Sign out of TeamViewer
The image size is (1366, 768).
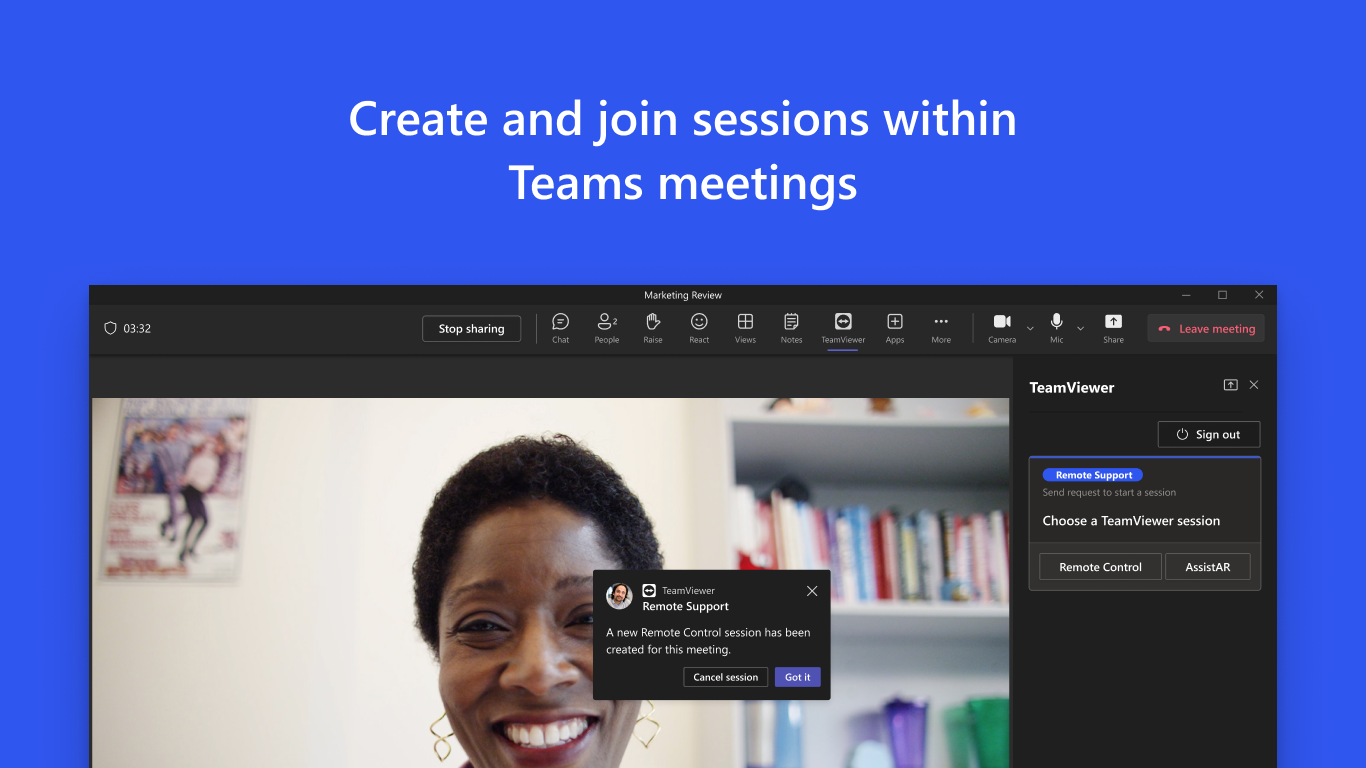pyautogui.click(x=1209, y=434)
